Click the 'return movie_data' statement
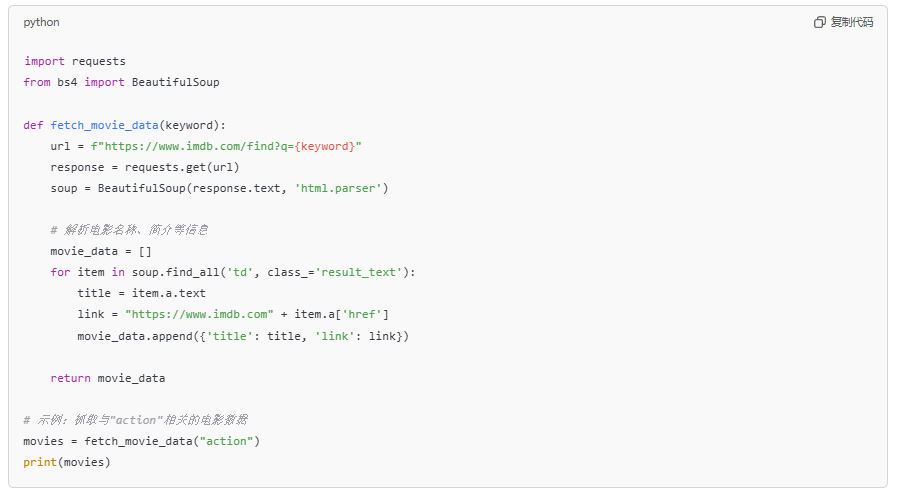The image size is (907, 499). 108,378
